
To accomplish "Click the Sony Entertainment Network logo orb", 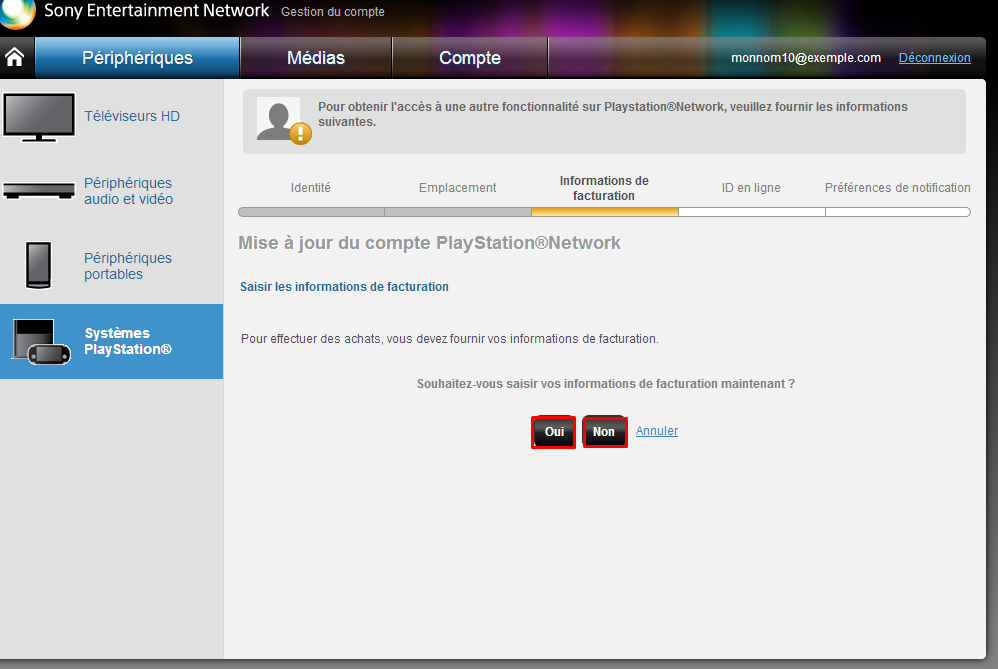I will (17, 13).
